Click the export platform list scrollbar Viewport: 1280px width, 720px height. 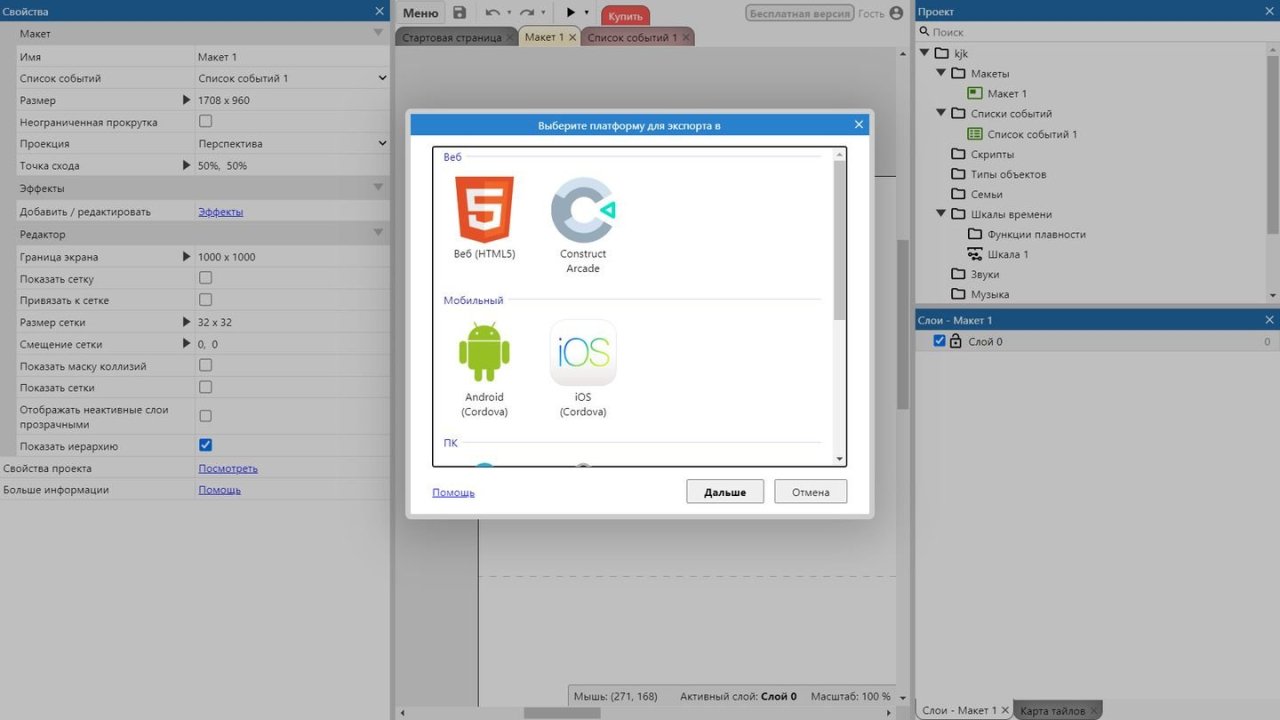pos(840,240)
